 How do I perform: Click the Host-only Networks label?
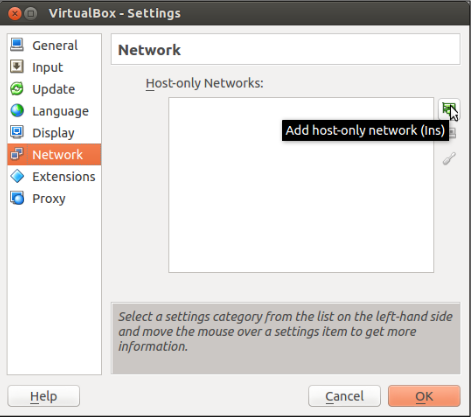click(x=204, y=83)
